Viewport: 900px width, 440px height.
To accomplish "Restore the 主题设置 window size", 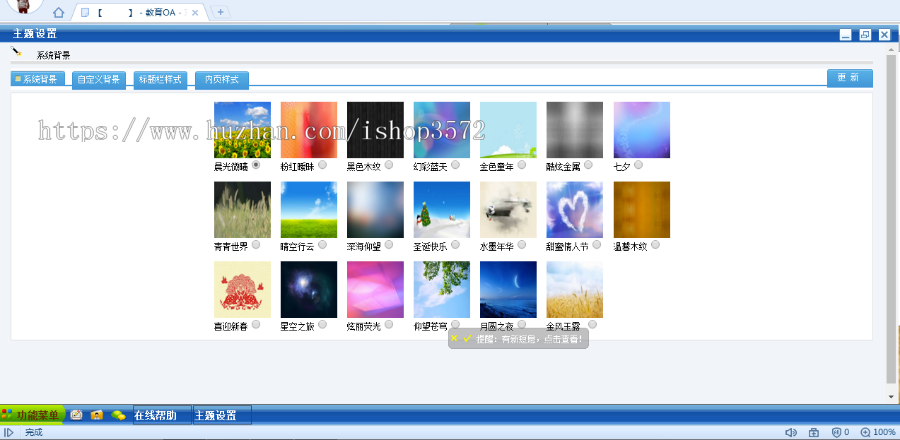I will [x=865, y=34].
